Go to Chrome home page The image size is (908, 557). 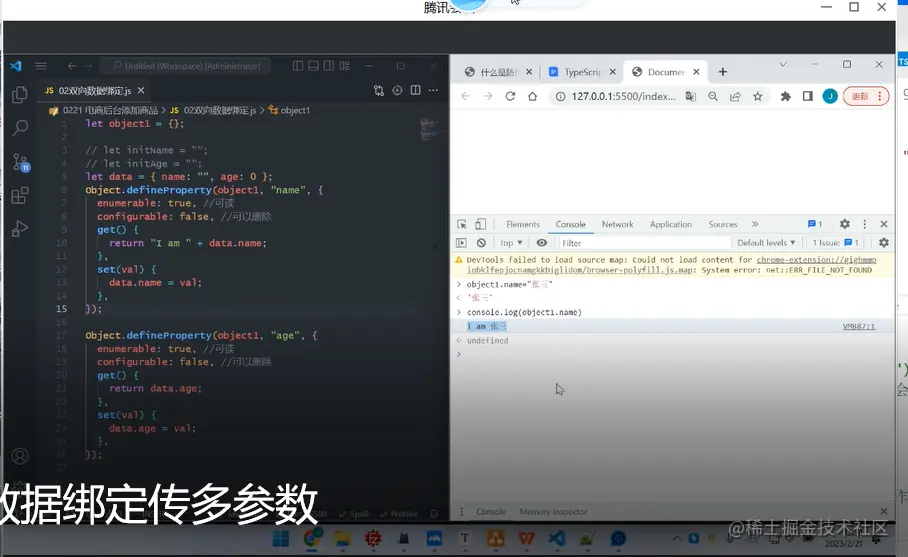(x=532, y=96)
